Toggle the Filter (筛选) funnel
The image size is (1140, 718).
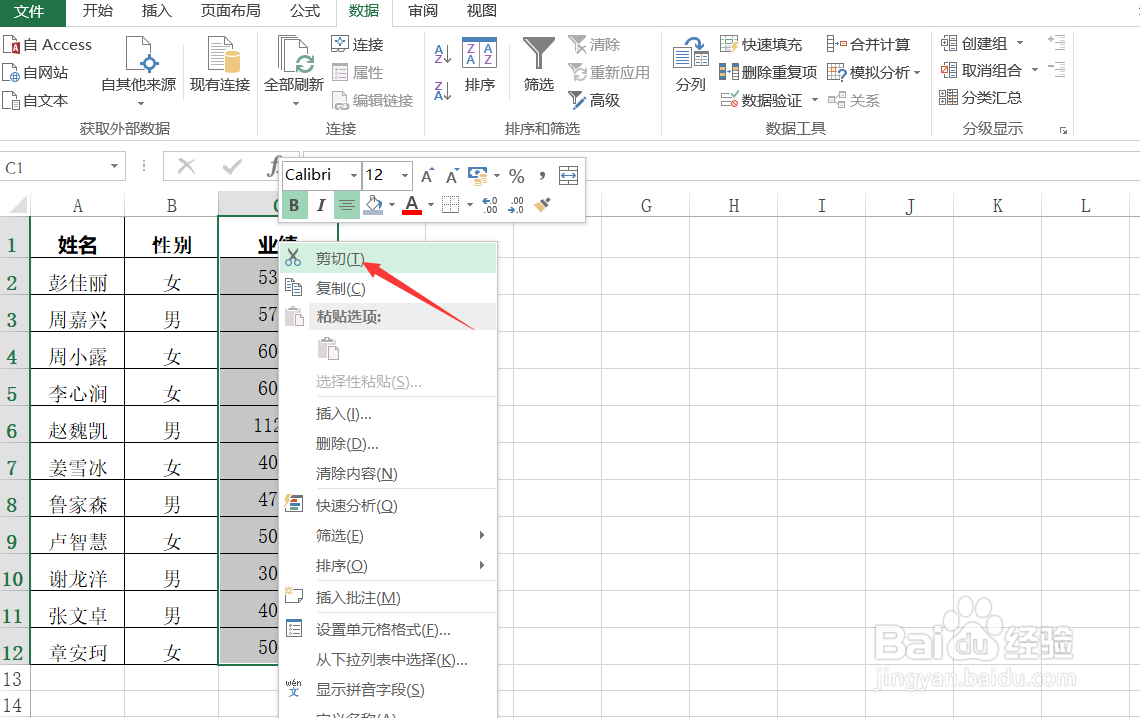point(539,65)
